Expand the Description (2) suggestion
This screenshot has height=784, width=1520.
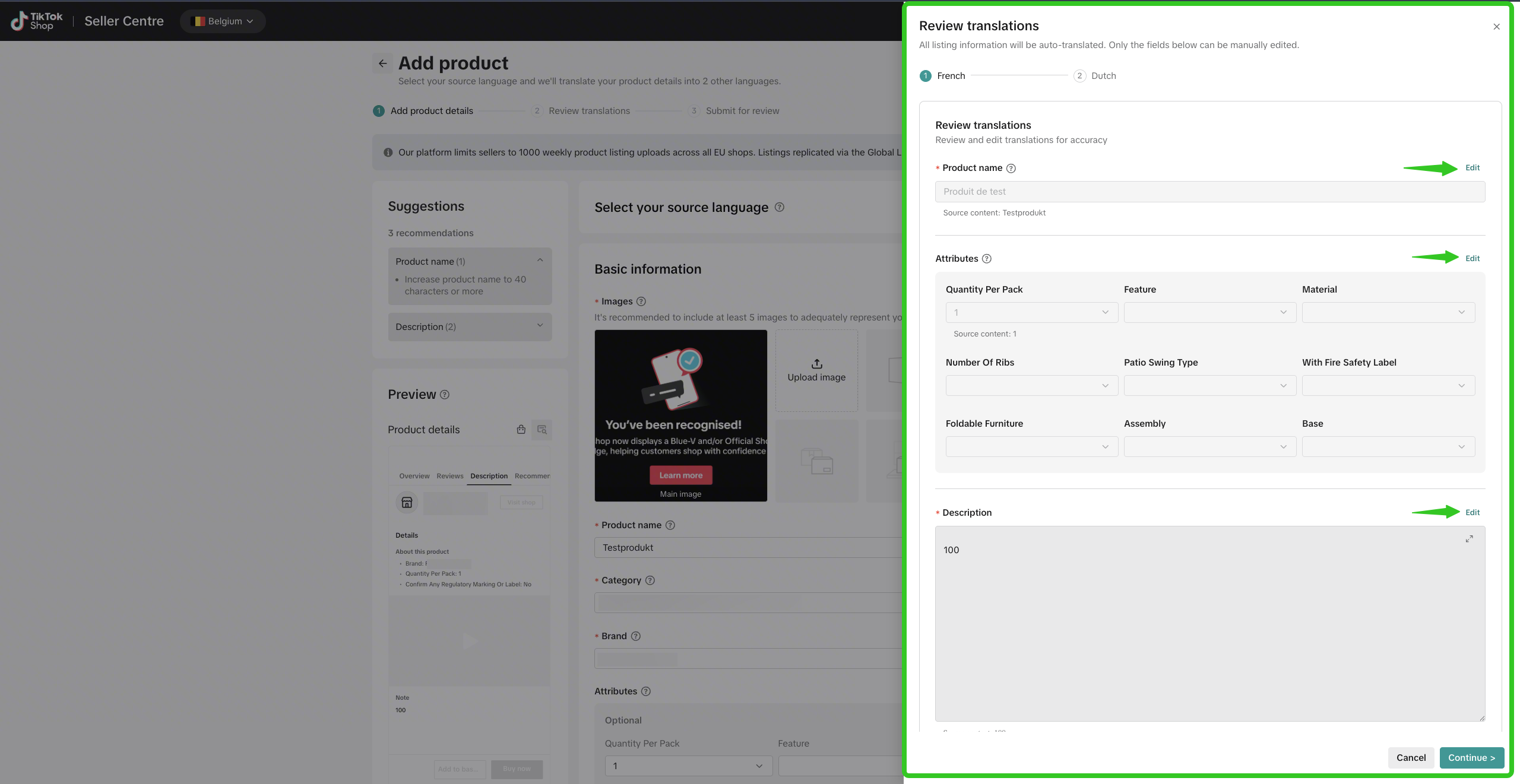[x=540, y=326]
